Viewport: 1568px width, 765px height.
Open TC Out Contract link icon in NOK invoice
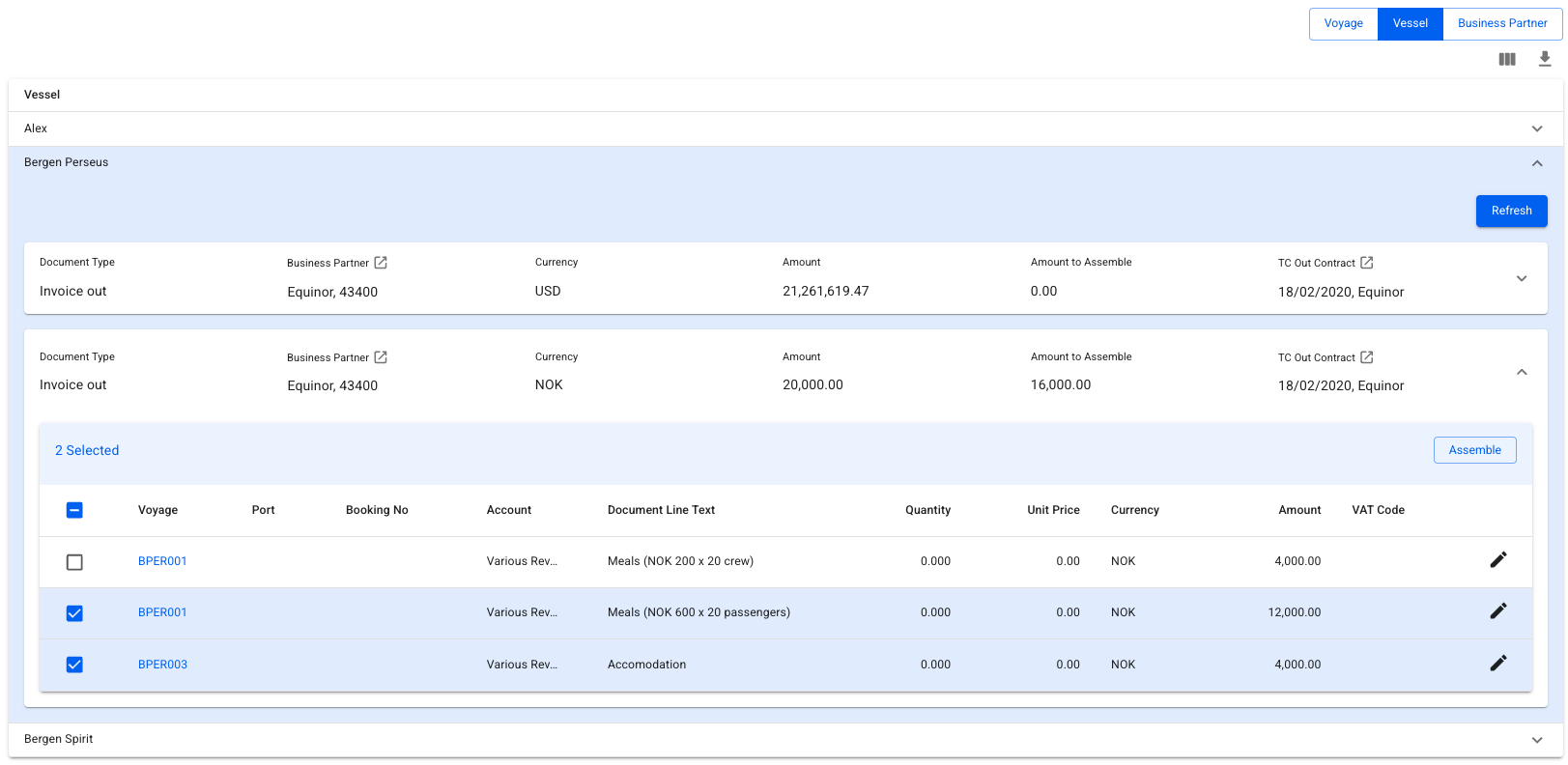coord(1366,357)
